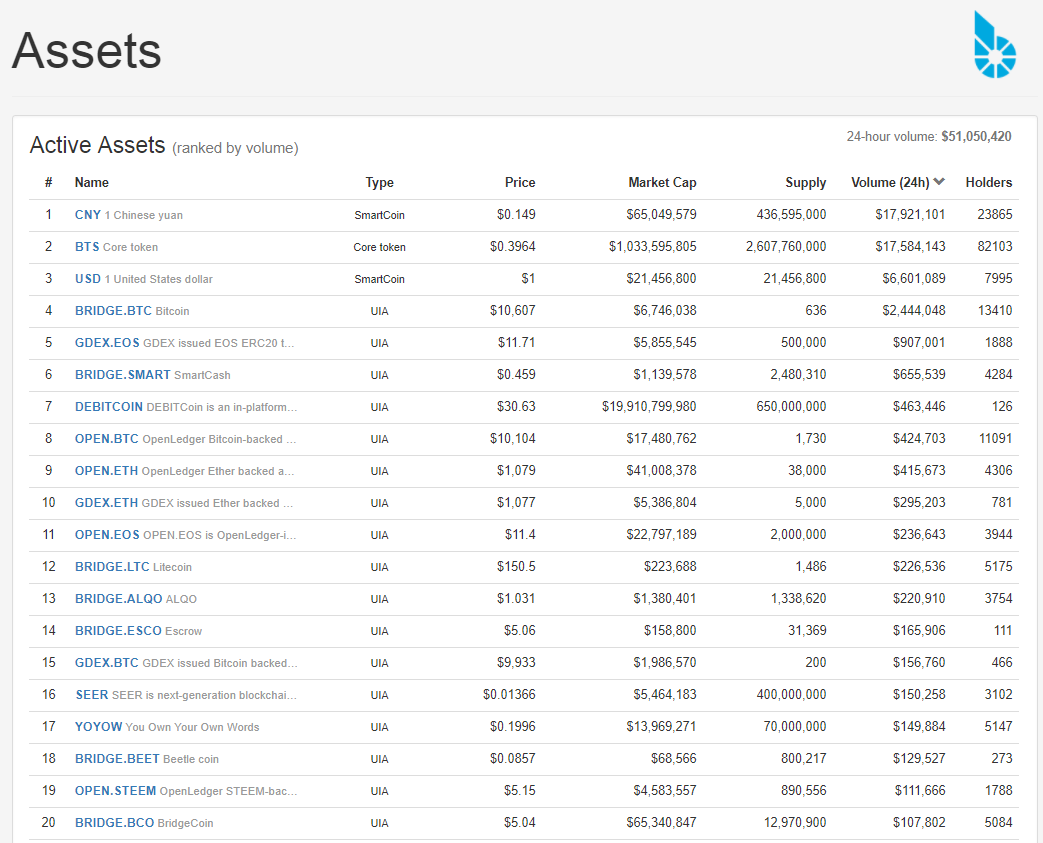Viewport: 1043px width, 843px height.
Task: Open the GDEX.BTC asset link
Action: tap(106, 663)
